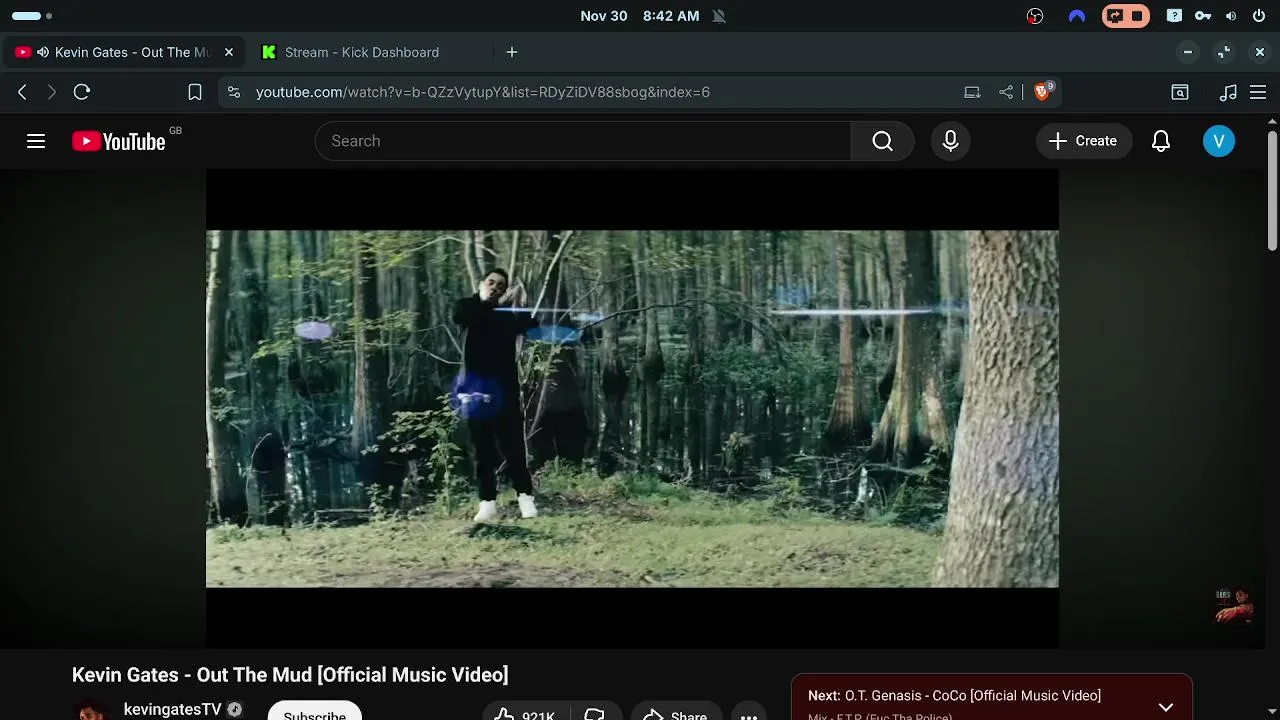Click the page vertical scrollbar
This screenshot has height=720, width=1280.
[x=1272, y=190]
